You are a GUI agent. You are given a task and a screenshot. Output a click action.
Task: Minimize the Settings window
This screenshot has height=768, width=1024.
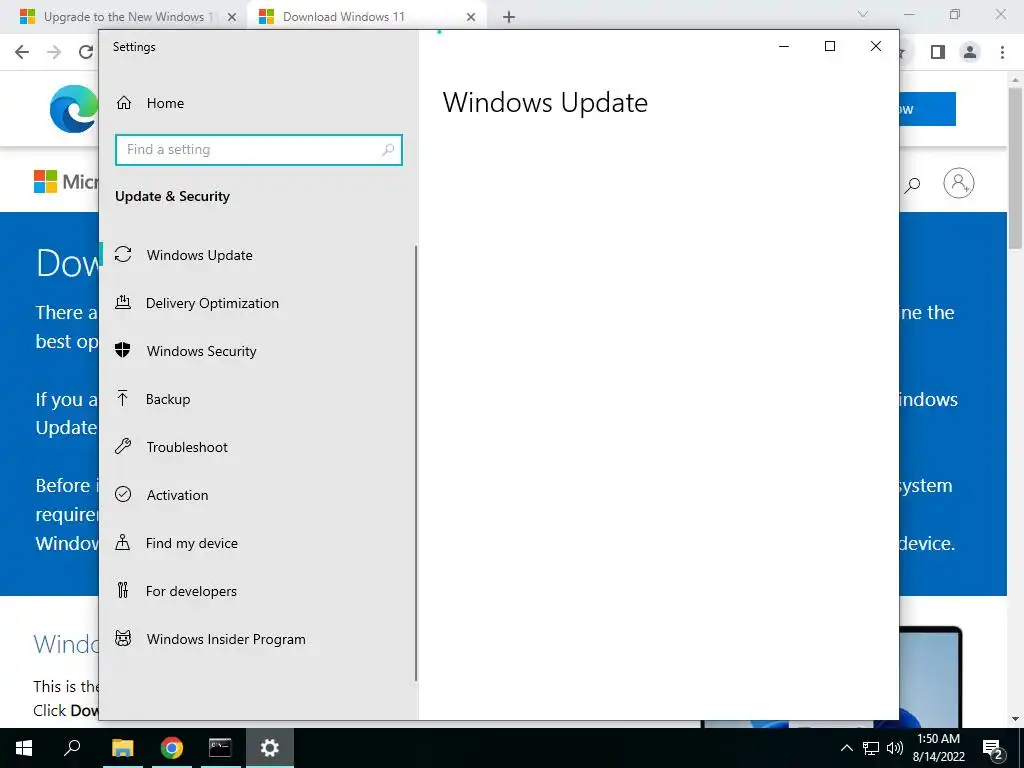(x=784, y=46)
